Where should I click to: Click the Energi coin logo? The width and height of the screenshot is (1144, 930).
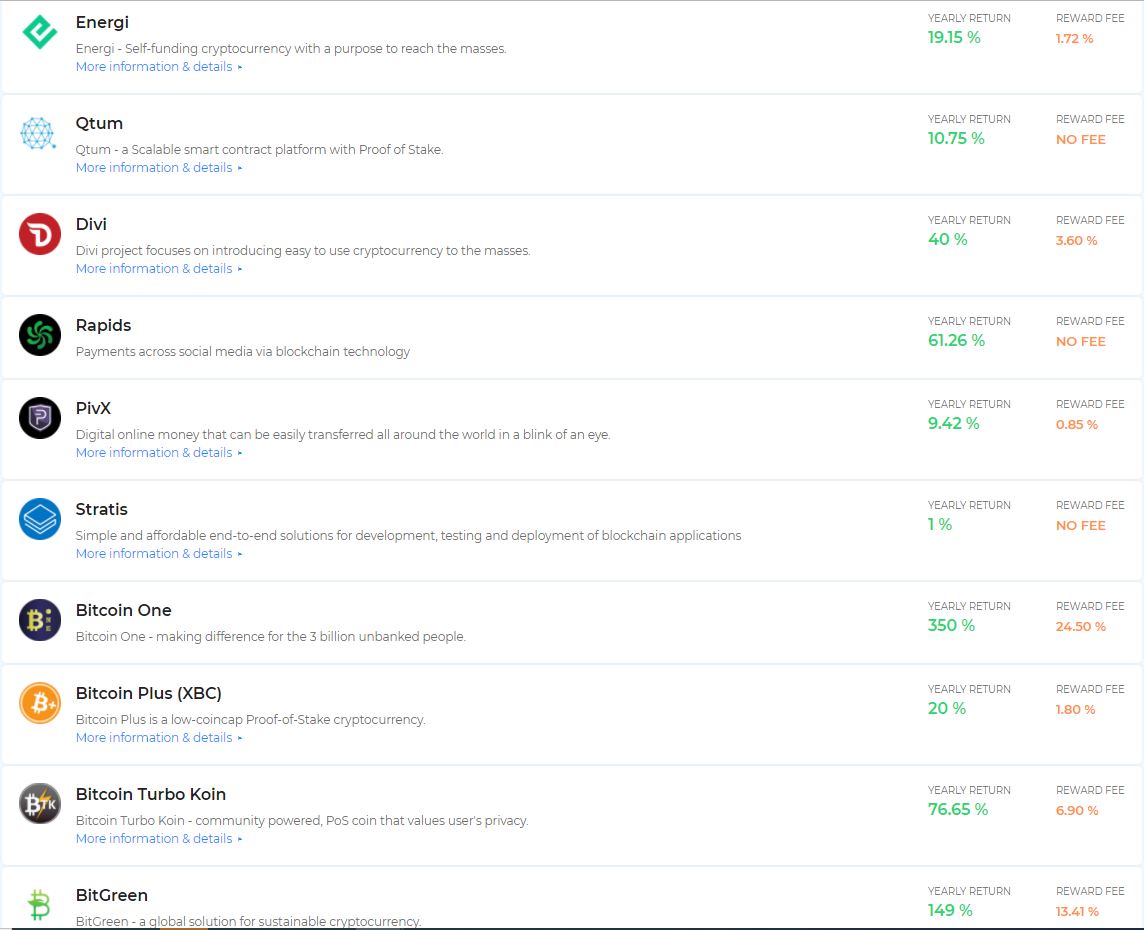[x=39, y=32]
